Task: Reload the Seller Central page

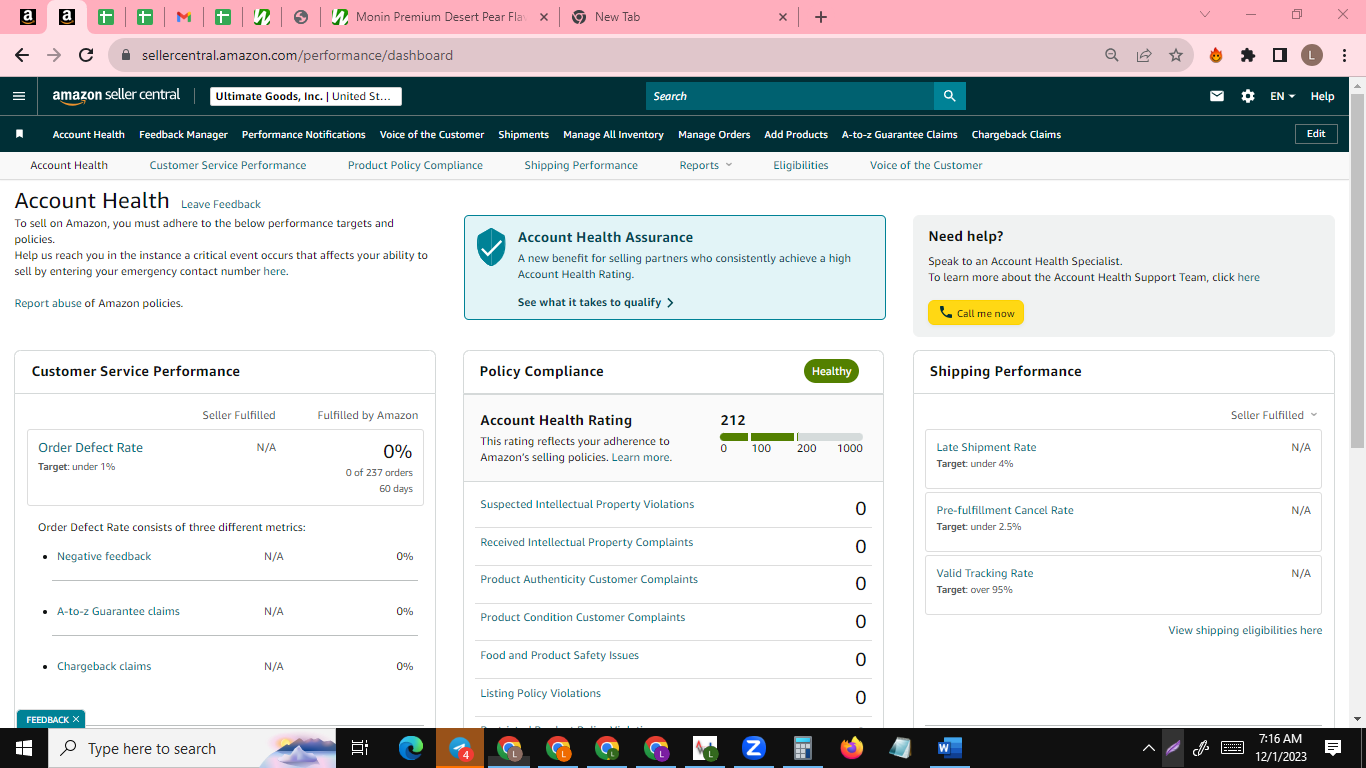Action: click(x=86, y=55)
